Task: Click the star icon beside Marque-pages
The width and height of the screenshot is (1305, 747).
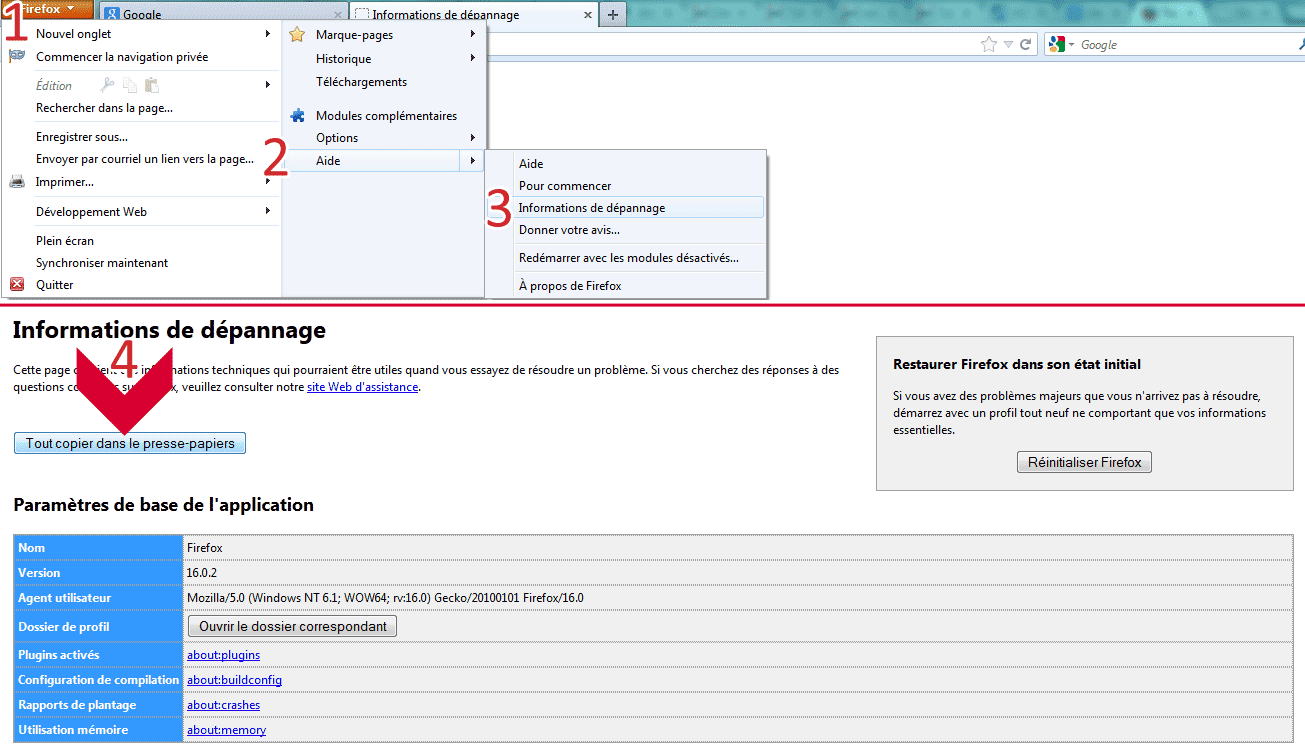Action: click(x=297, y=35)
